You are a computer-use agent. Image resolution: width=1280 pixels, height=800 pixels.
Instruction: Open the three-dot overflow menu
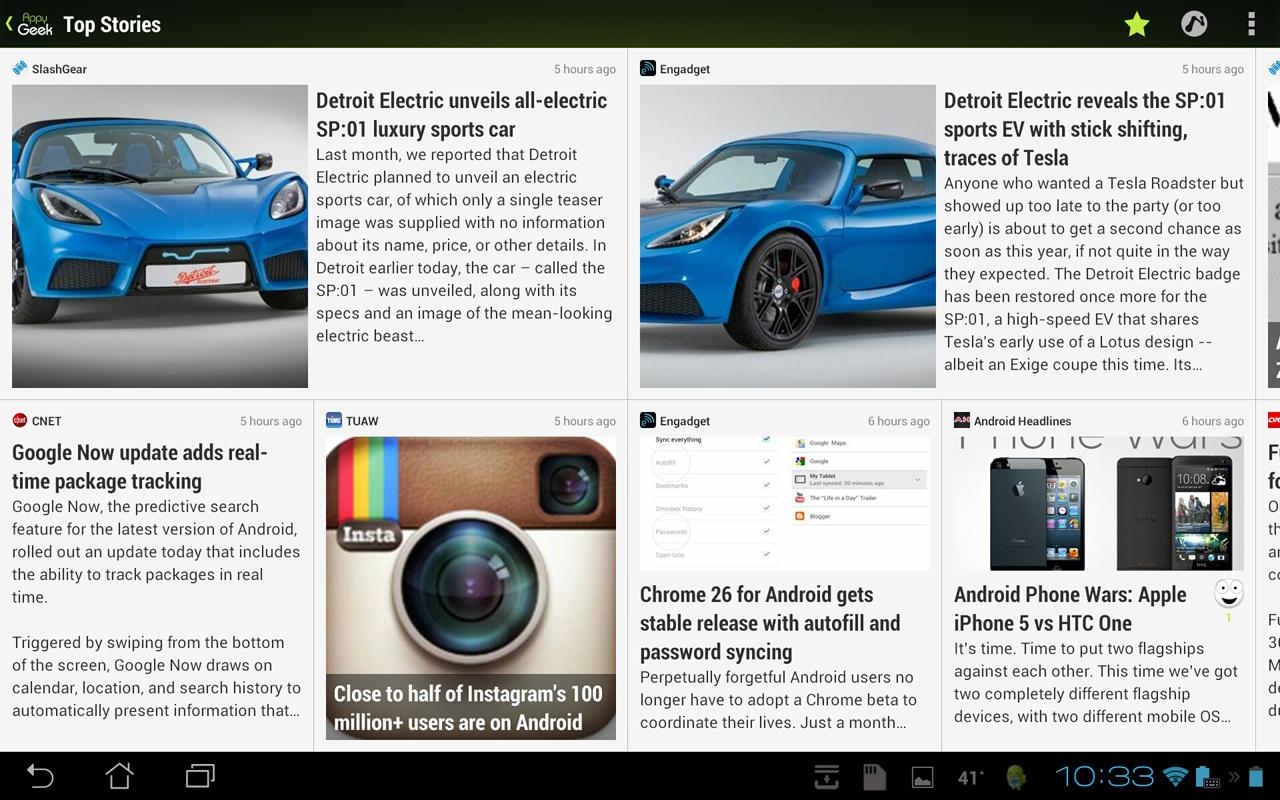(x=1251, y=24)
